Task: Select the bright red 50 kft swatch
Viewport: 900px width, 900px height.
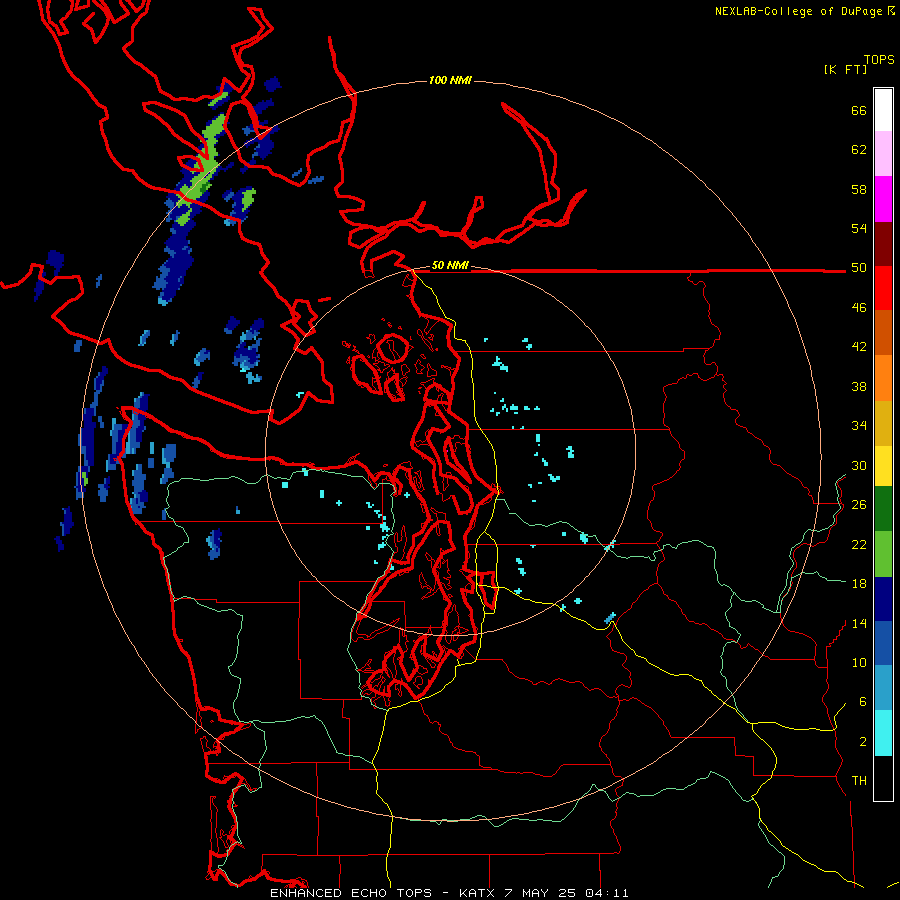Action: pyautogui.click(x=883, y=288)
